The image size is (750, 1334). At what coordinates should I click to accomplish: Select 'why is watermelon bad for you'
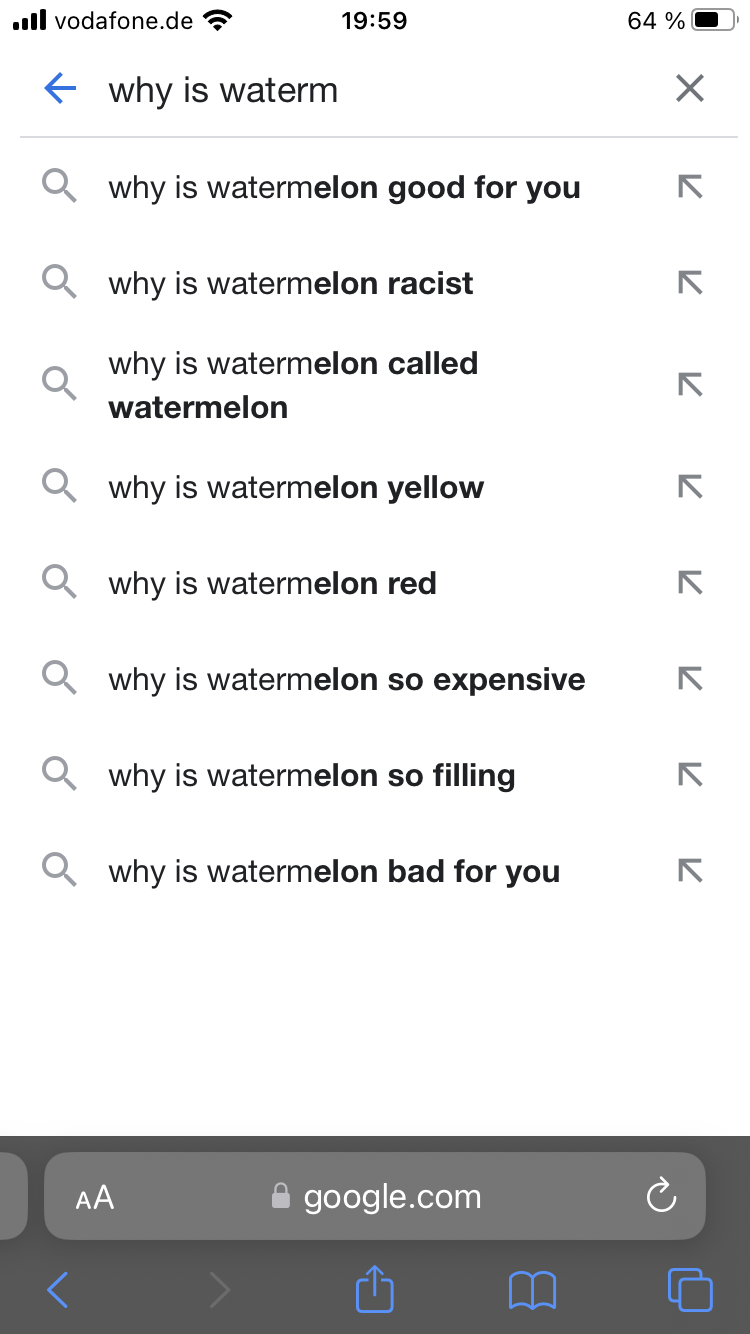(375, 871)
